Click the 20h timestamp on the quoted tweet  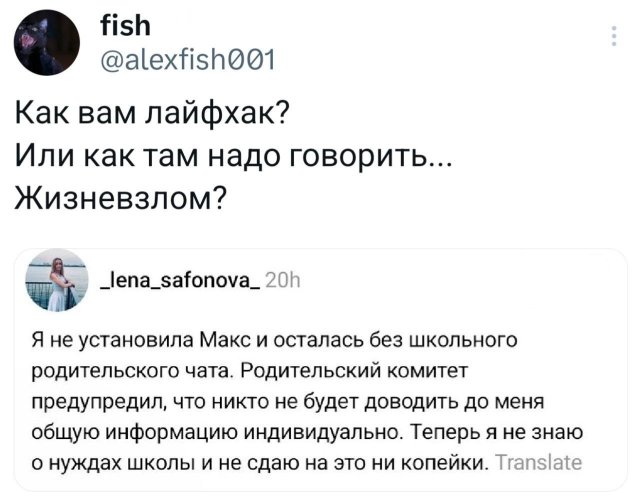coord(283,282)
